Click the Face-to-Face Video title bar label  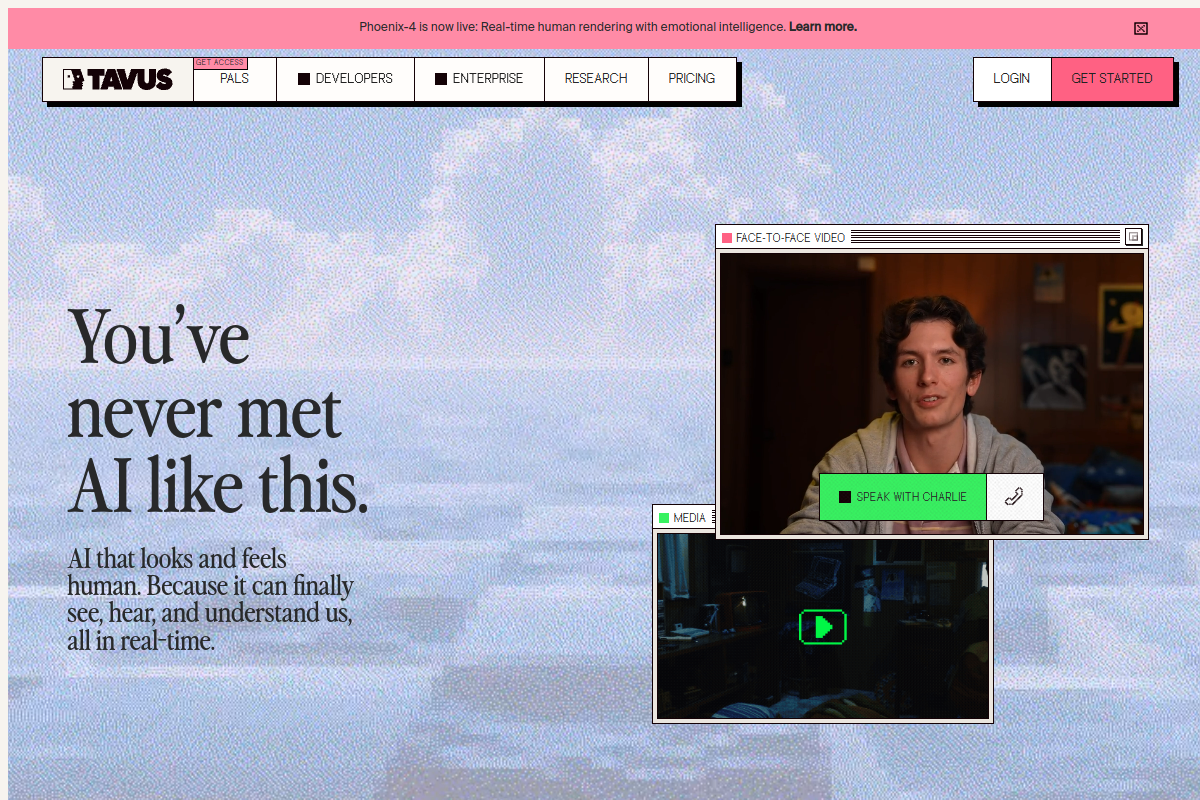click(x=790, y=238)
